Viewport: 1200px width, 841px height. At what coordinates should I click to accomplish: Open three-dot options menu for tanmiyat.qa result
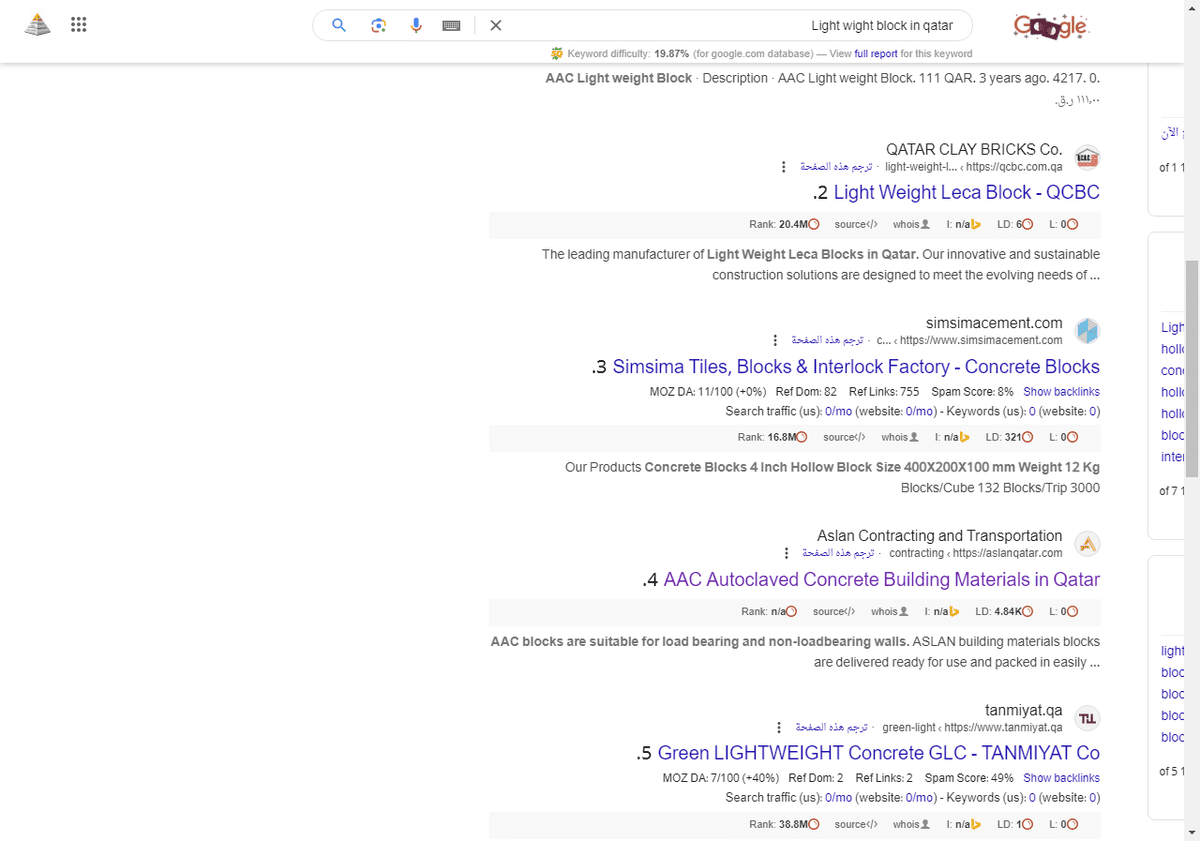coord(779,727)
